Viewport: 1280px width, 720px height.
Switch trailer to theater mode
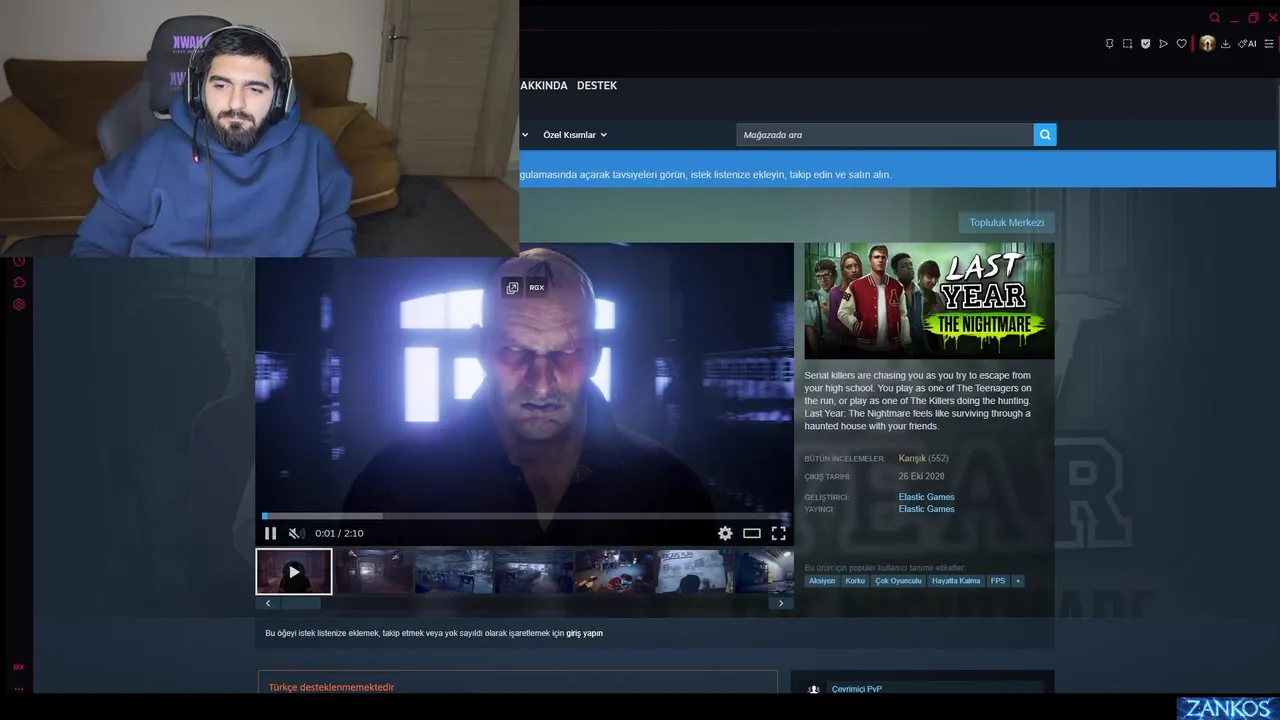click(752, 533)
